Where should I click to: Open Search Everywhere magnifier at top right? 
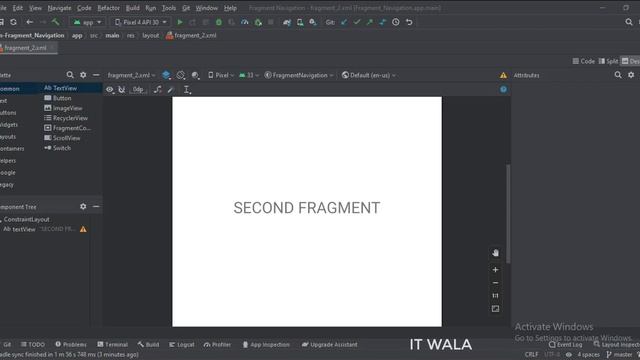point(629,22)
